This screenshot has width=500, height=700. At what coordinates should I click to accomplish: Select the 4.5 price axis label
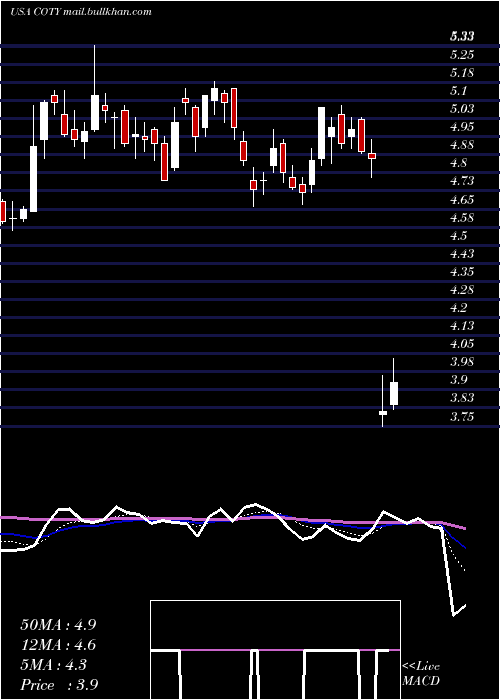(x=458, y=236)
